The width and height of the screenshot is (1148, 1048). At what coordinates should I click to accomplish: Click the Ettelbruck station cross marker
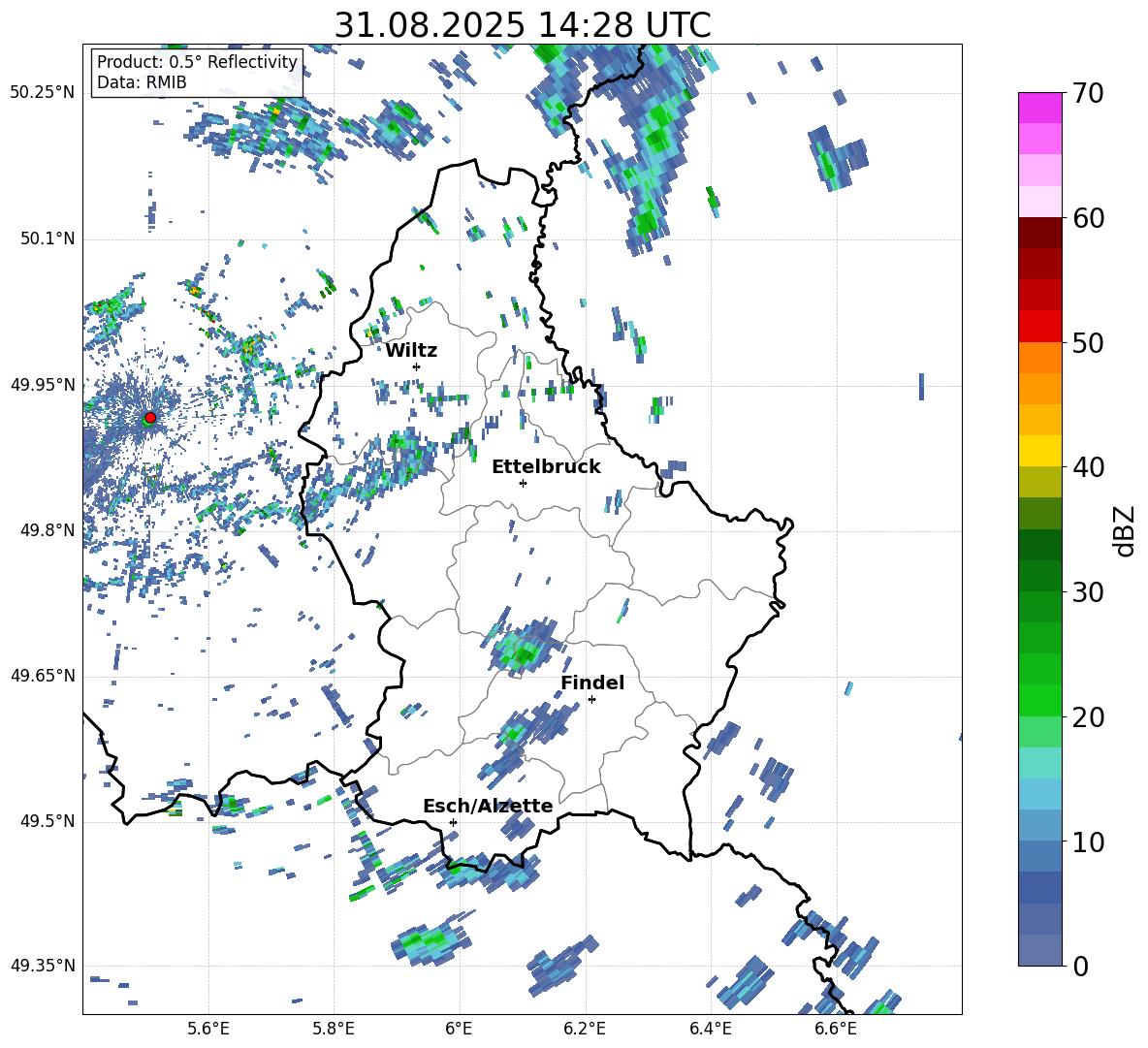tap(523, 483)
